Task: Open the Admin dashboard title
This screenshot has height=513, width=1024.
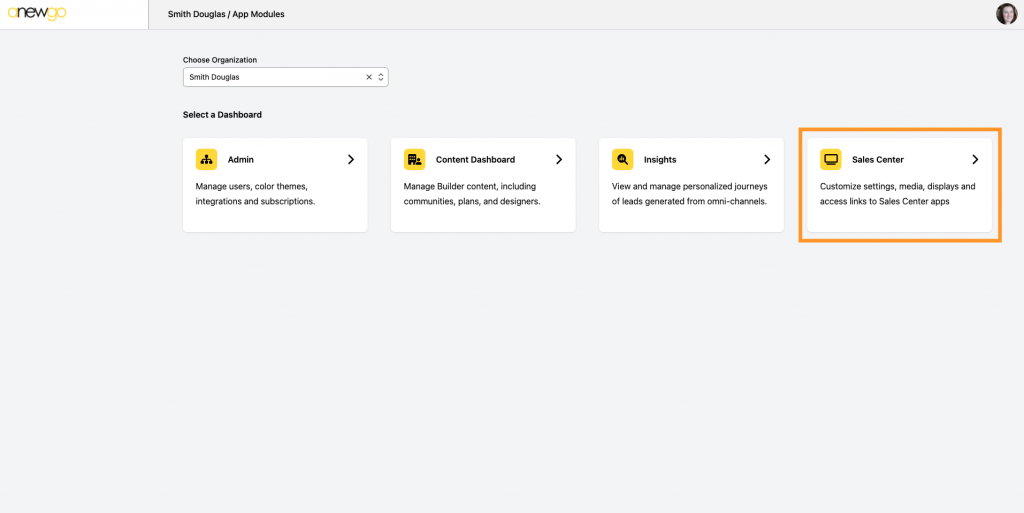Action: 241,159
